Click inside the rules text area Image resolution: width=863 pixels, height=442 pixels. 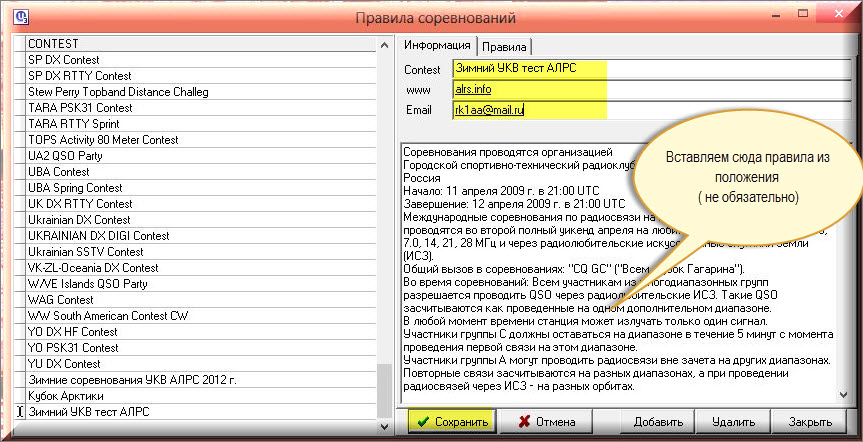coord(520,300)
